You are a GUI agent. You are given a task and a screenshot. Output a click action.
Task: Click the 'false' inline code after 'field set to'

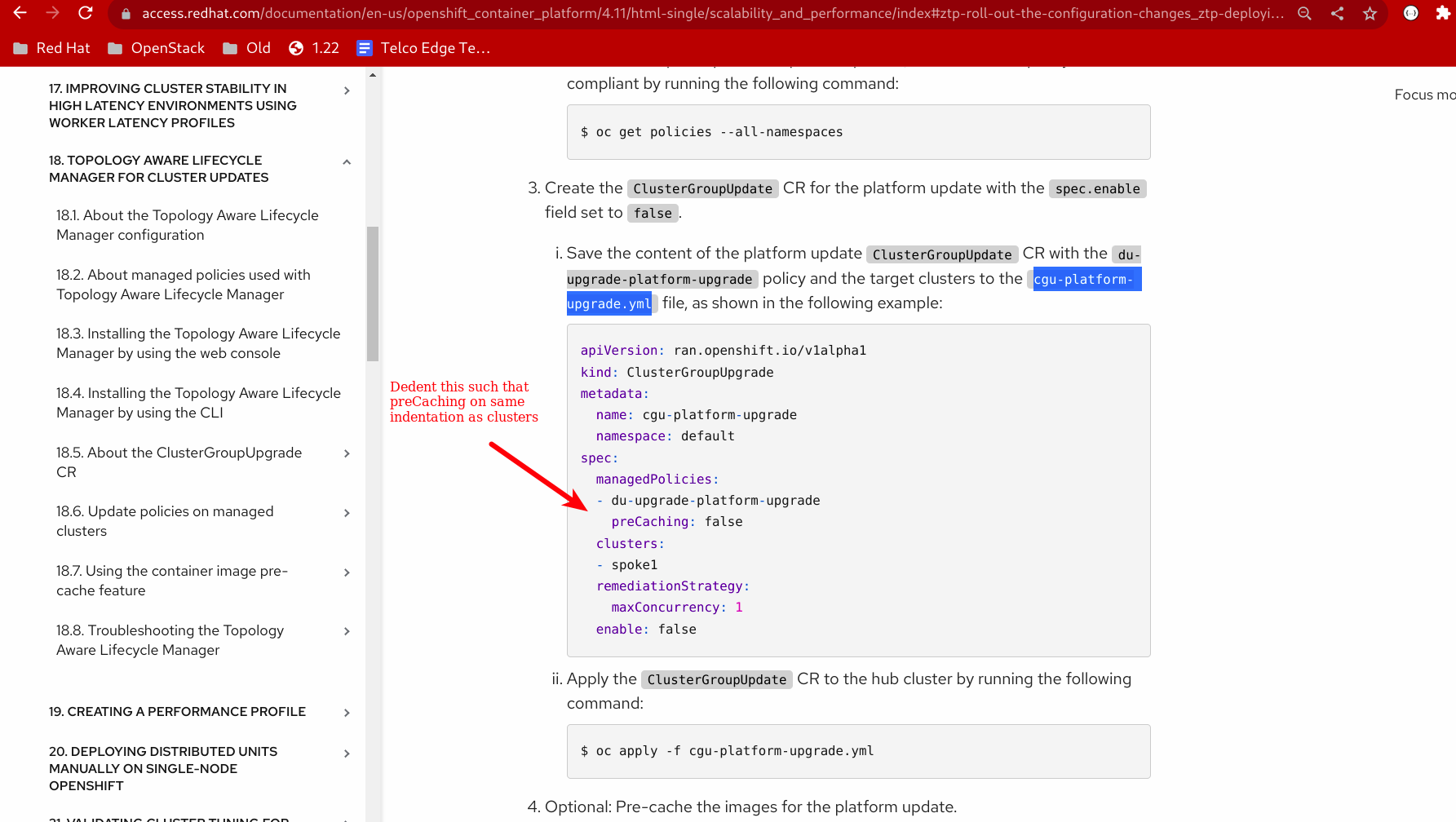653,213
